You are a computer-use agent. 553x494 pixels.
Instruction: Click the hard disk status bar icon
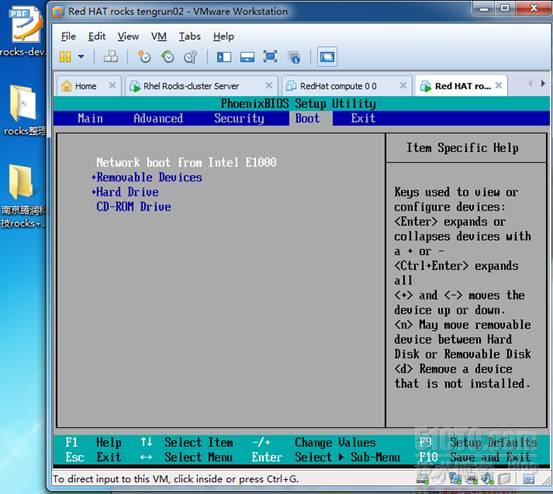[x=423, y=478]
